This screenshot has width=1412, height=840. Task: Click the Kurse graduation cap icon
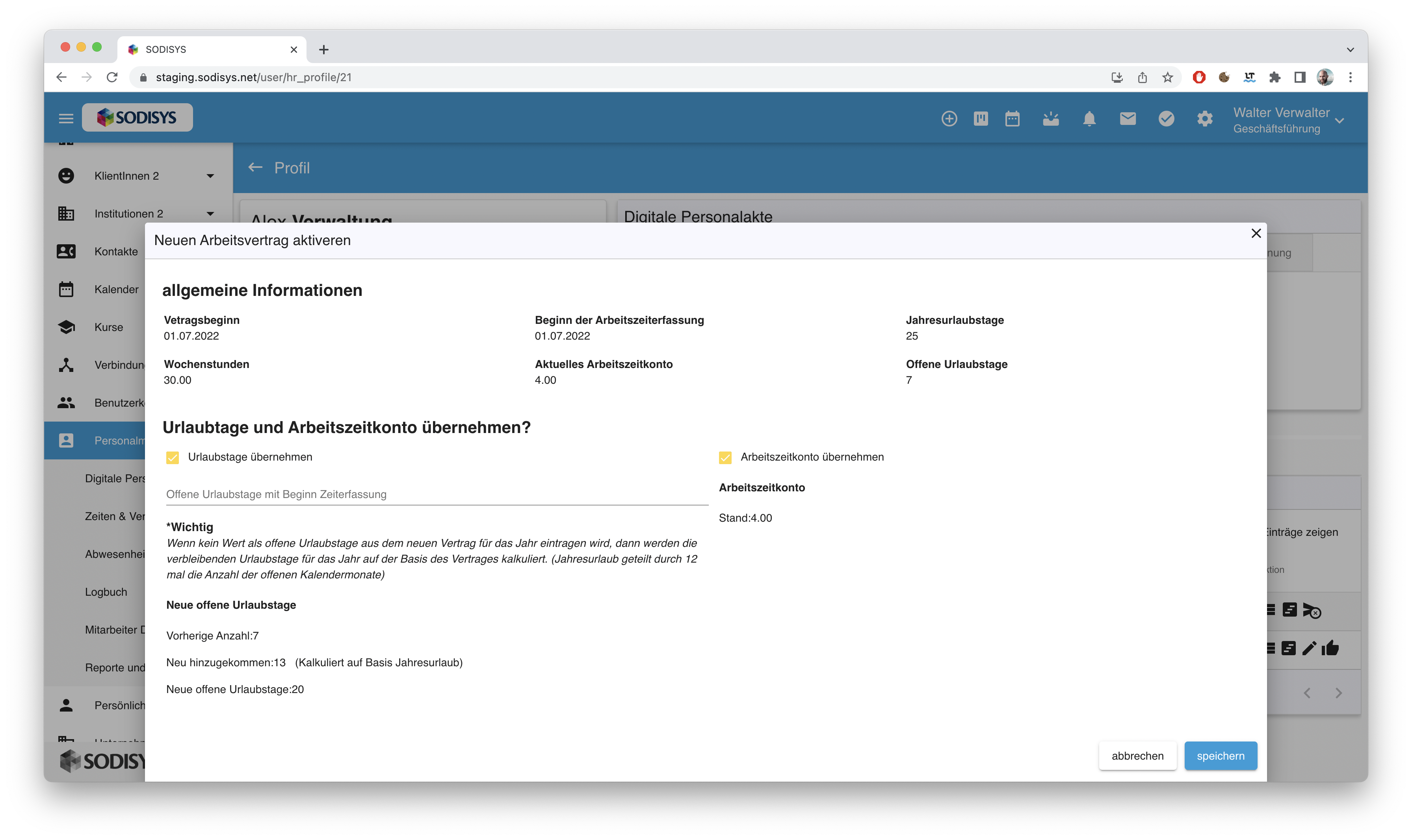coord(66,327)
